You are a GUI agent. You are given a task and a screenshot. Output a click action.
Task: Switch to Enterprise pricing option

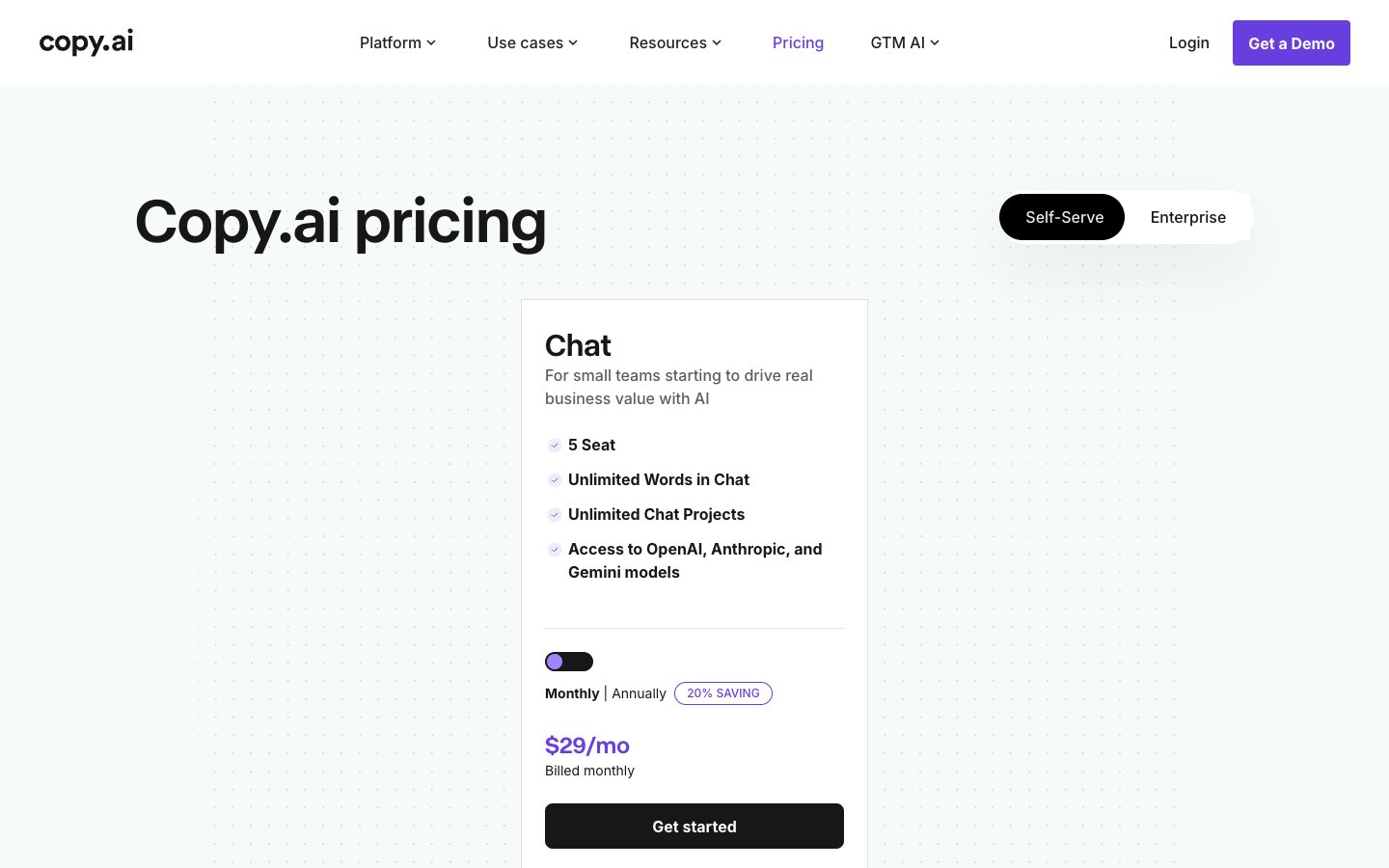click(1187, 217)
